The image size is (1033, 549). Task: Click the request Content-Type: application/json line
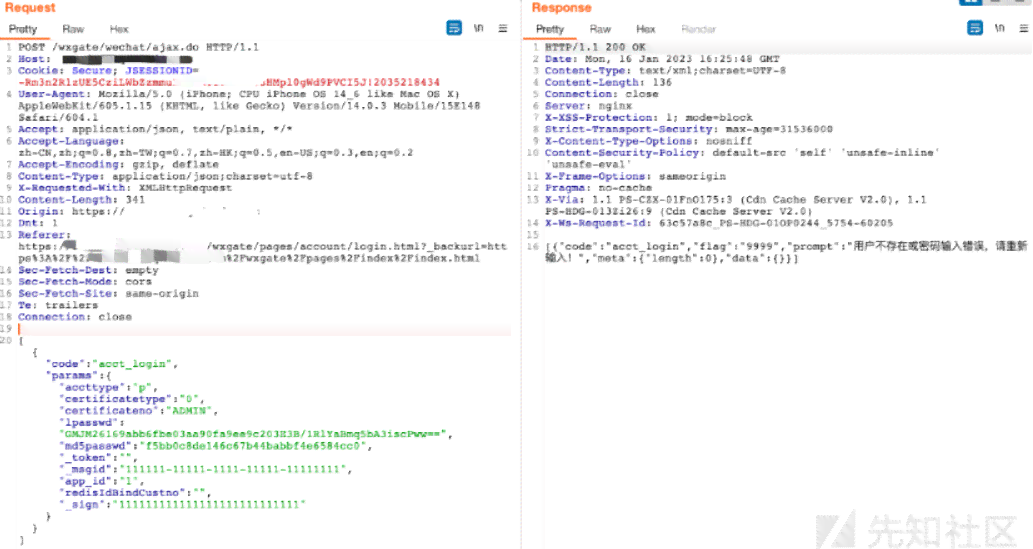point(165,177)
